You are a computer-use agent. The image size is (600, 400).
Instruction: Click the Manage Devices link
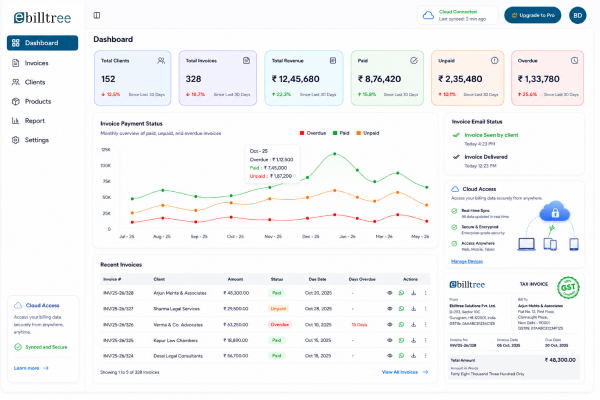tap(467, 261)
